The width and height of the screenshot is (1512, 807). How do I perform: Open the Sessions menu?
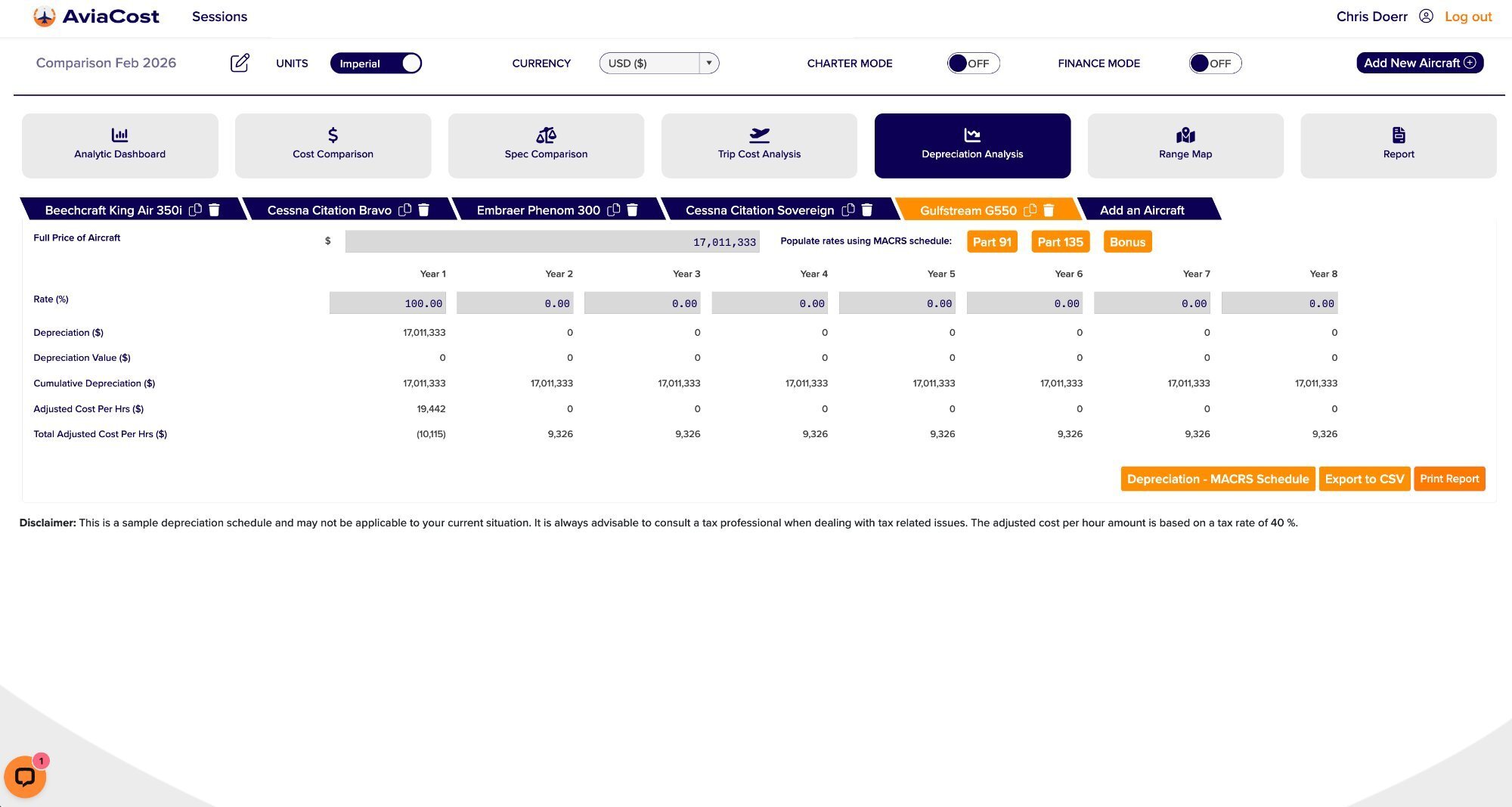point(219,17)
